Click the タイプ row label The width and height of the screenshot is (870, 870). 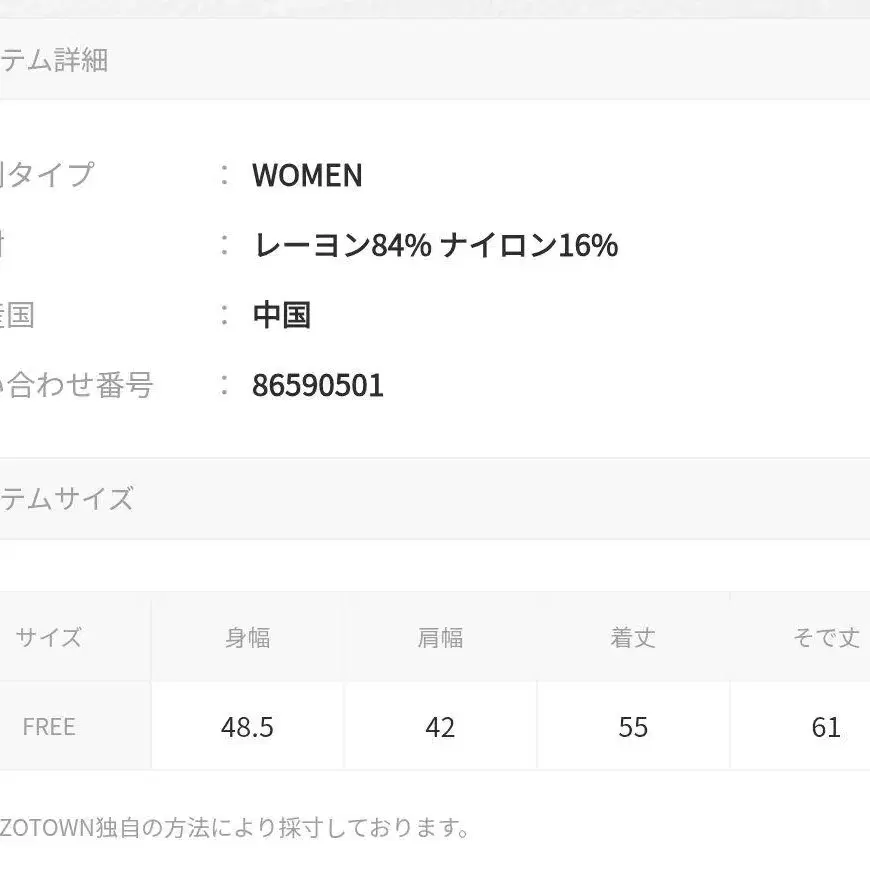[x=48, y=175]
